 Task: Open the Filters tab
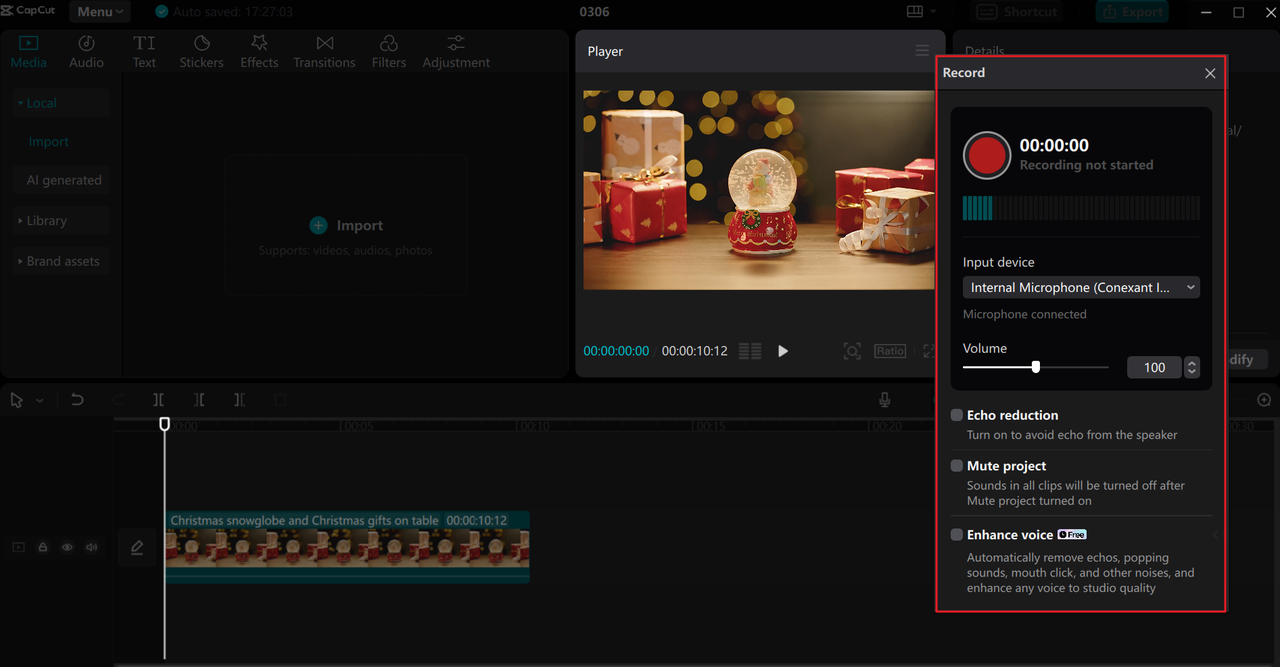click(x=389, y=52)
